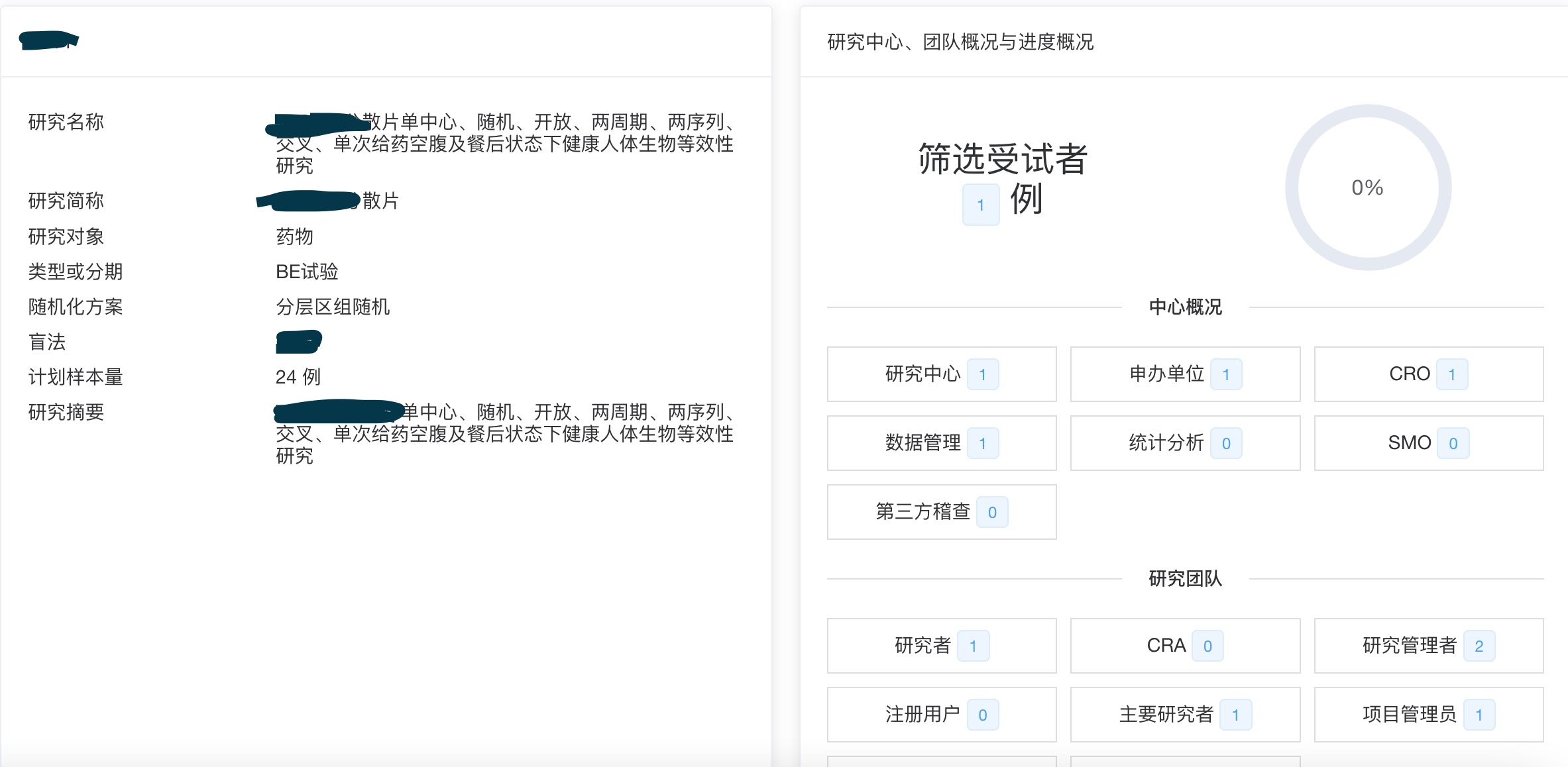Open the 研究中心 center overview card

coord(940,374)
